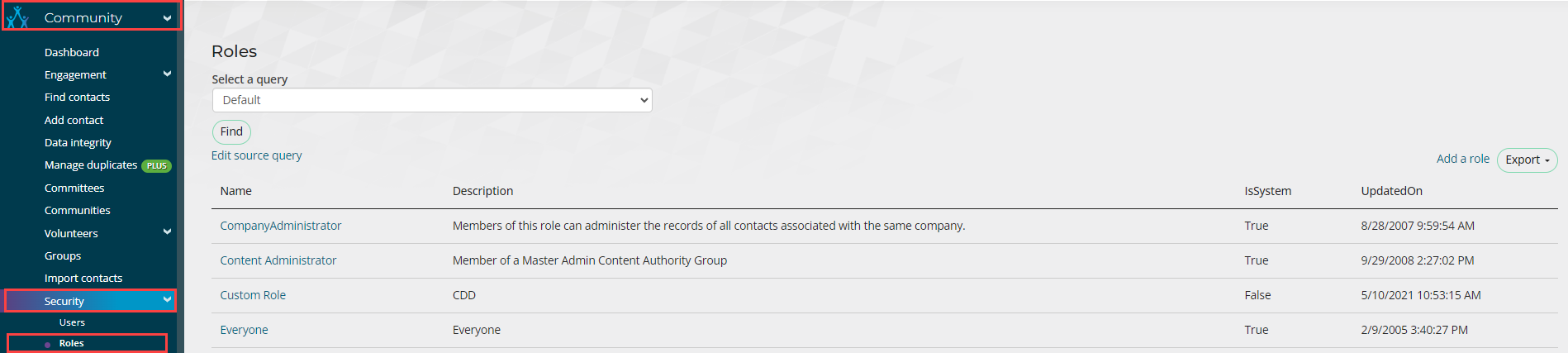Screen dimensions: 1568x353
Task: Open Committees in the sidebar
Action: click(x=74, y=188)
